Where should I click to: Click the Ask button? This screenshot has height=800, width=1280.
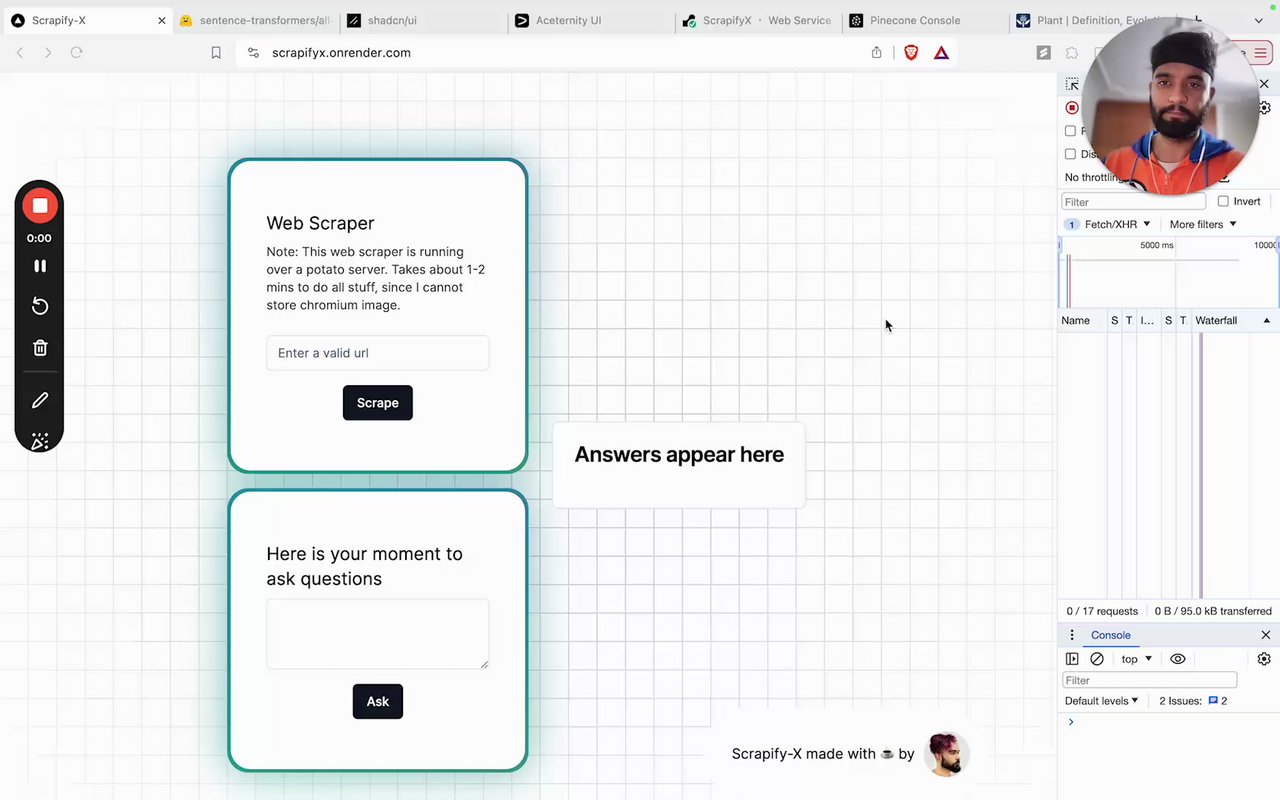pyautogui.click(x=378, y=701)
